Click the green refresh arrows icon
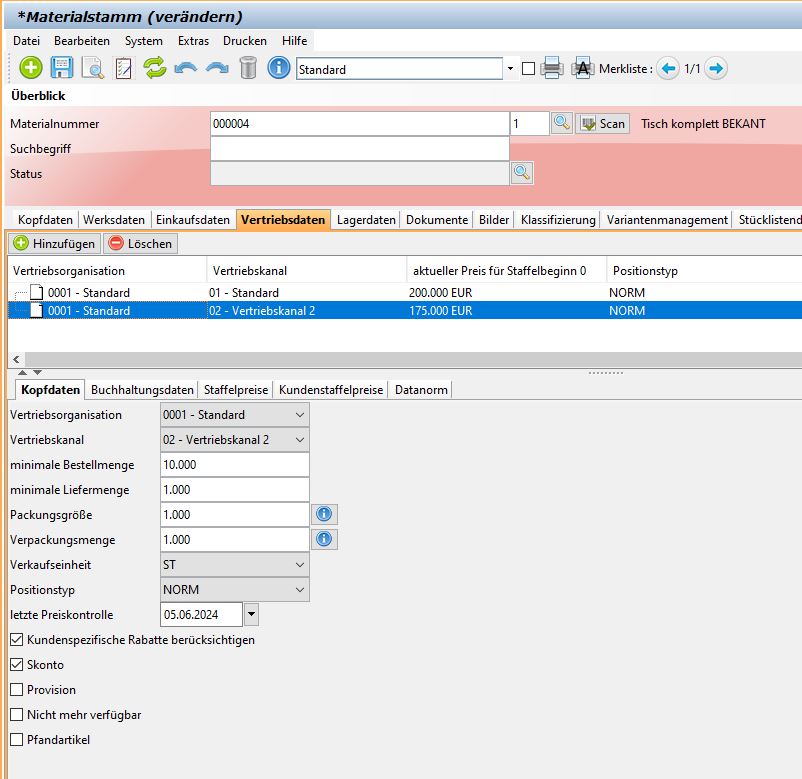Viewport: 802px width, 779px height. click(154, 68)
